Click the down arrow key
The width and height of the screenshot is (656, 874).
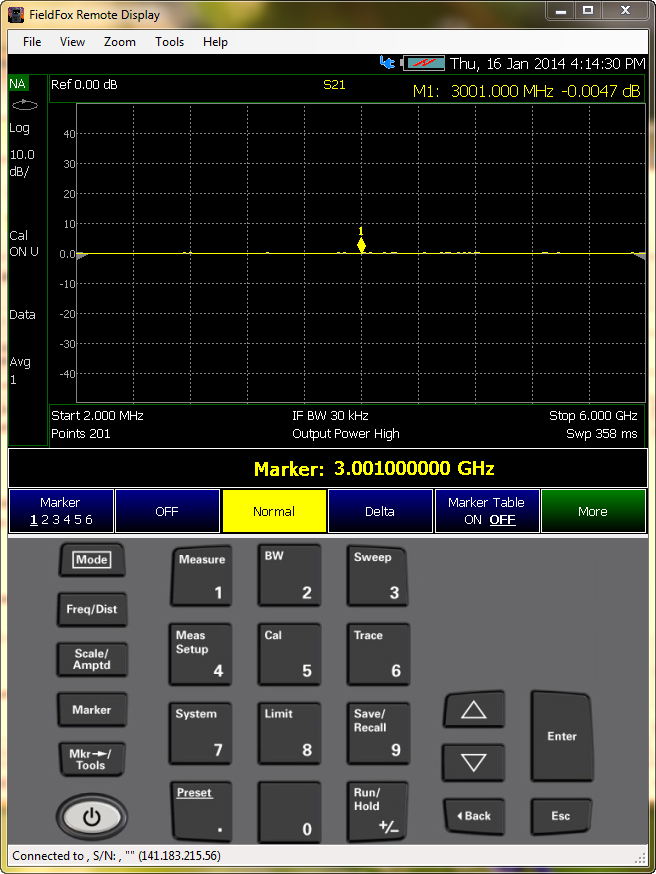(x=474, y=762)
